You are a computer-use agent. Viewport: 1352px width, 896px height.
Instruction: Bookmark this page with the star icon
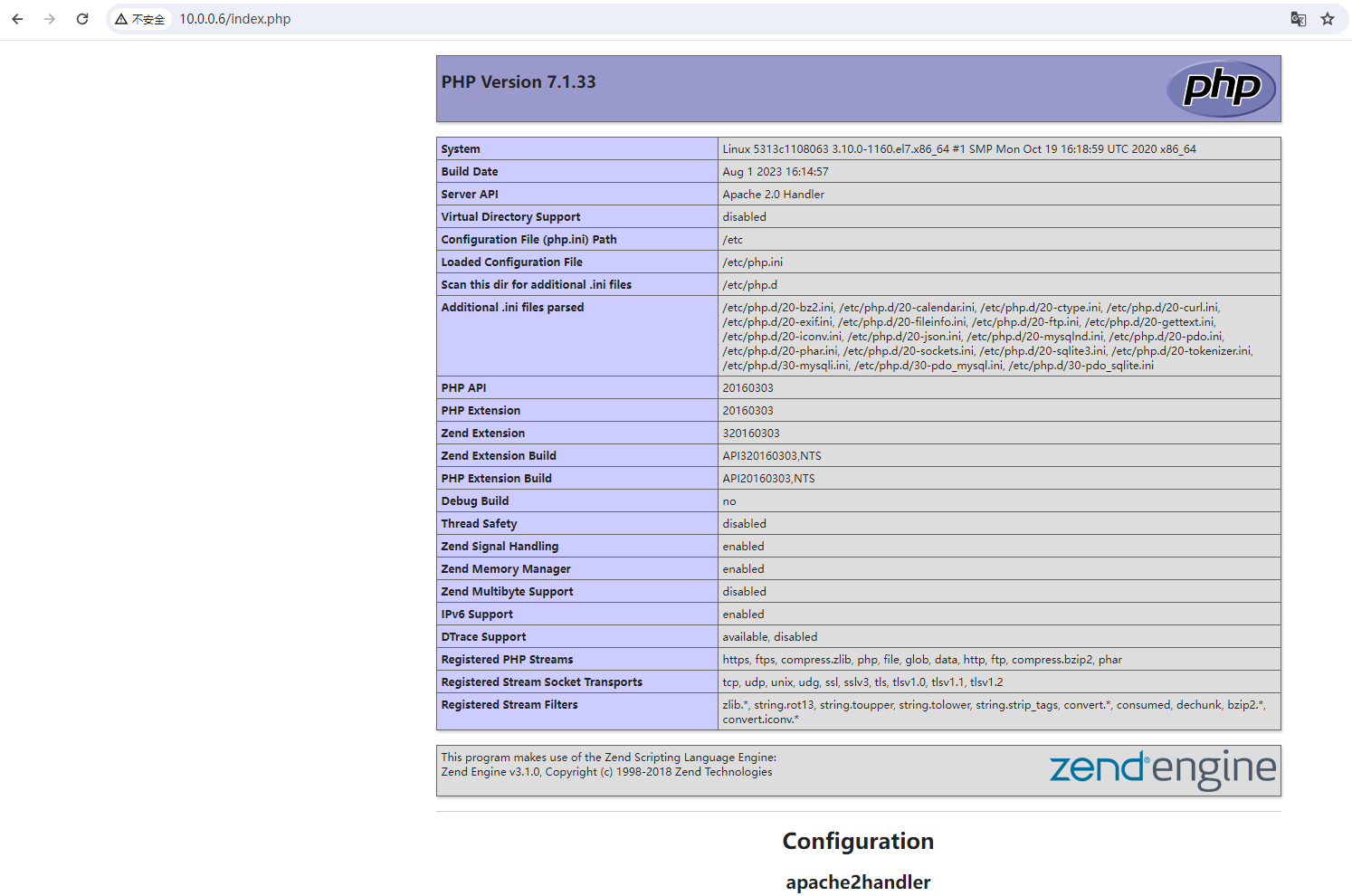coord(1328,19)
